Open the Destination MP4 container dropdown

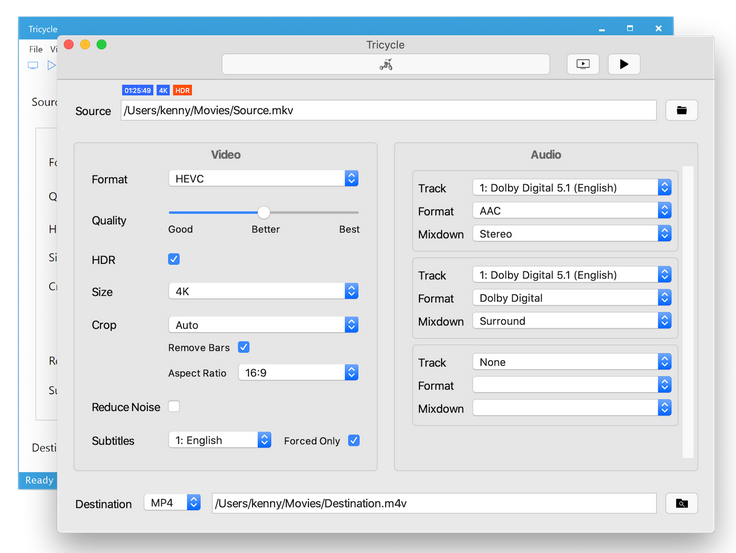[172, 503]
